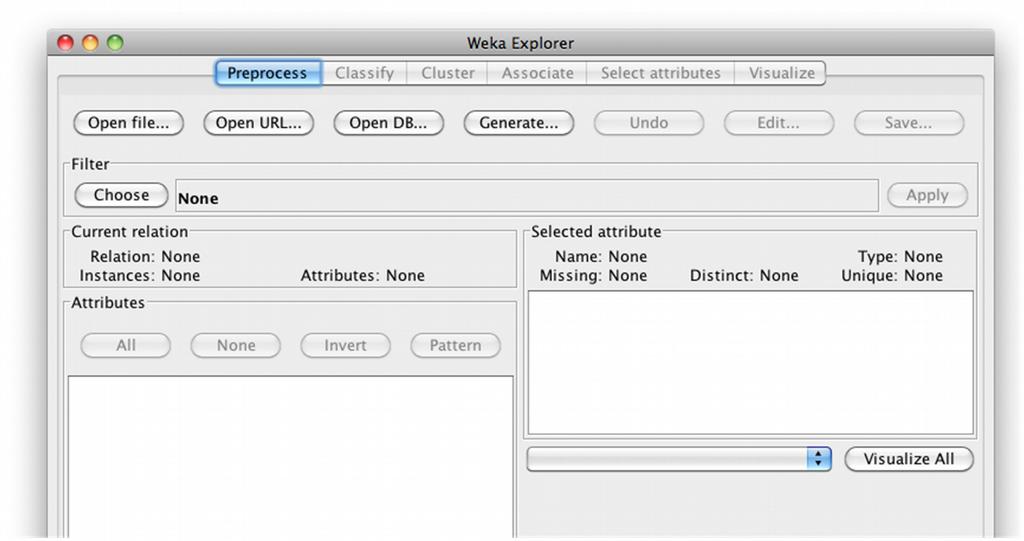Switch to the Visualize tab

(x=781, y=73)
